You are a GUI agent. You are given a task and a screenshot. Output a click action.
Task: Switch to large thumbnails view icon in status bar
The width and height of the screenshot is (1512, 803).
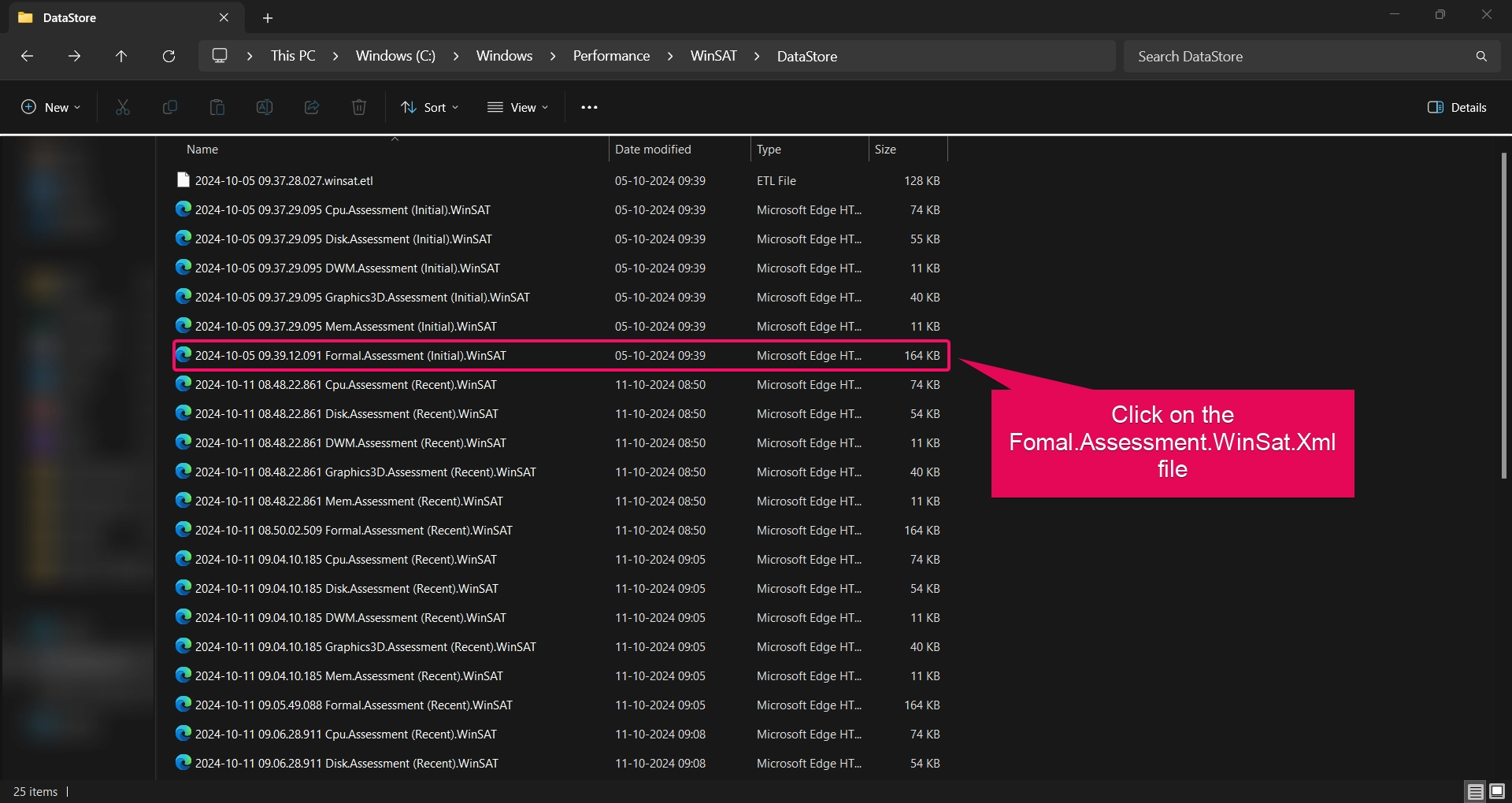1497,791
